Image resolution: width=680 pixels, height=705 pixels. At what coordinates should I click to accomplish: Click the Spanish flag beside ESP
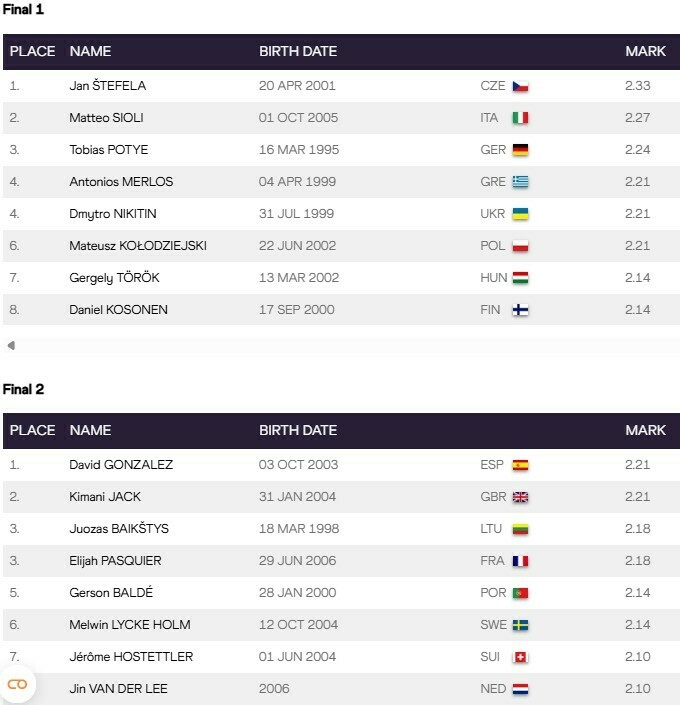pos(520,465)
